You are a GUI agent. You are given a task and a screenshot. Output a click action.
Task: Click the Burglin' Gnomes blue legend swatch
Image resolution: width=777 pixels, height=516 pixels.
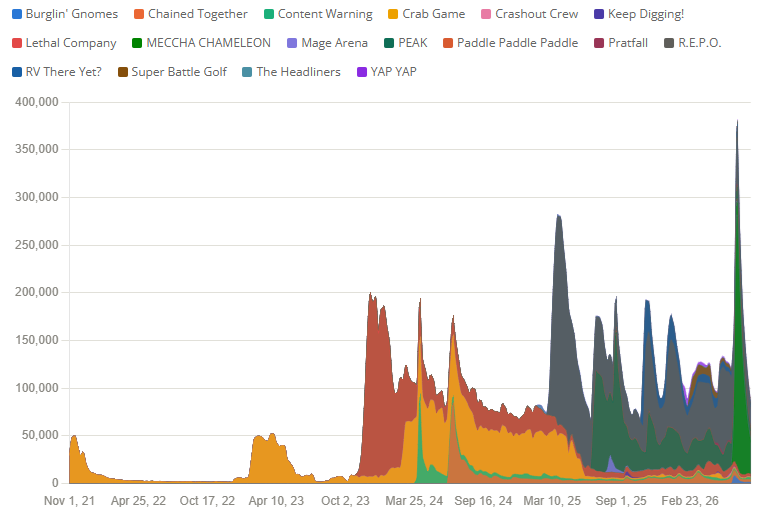tap(16, 14)
